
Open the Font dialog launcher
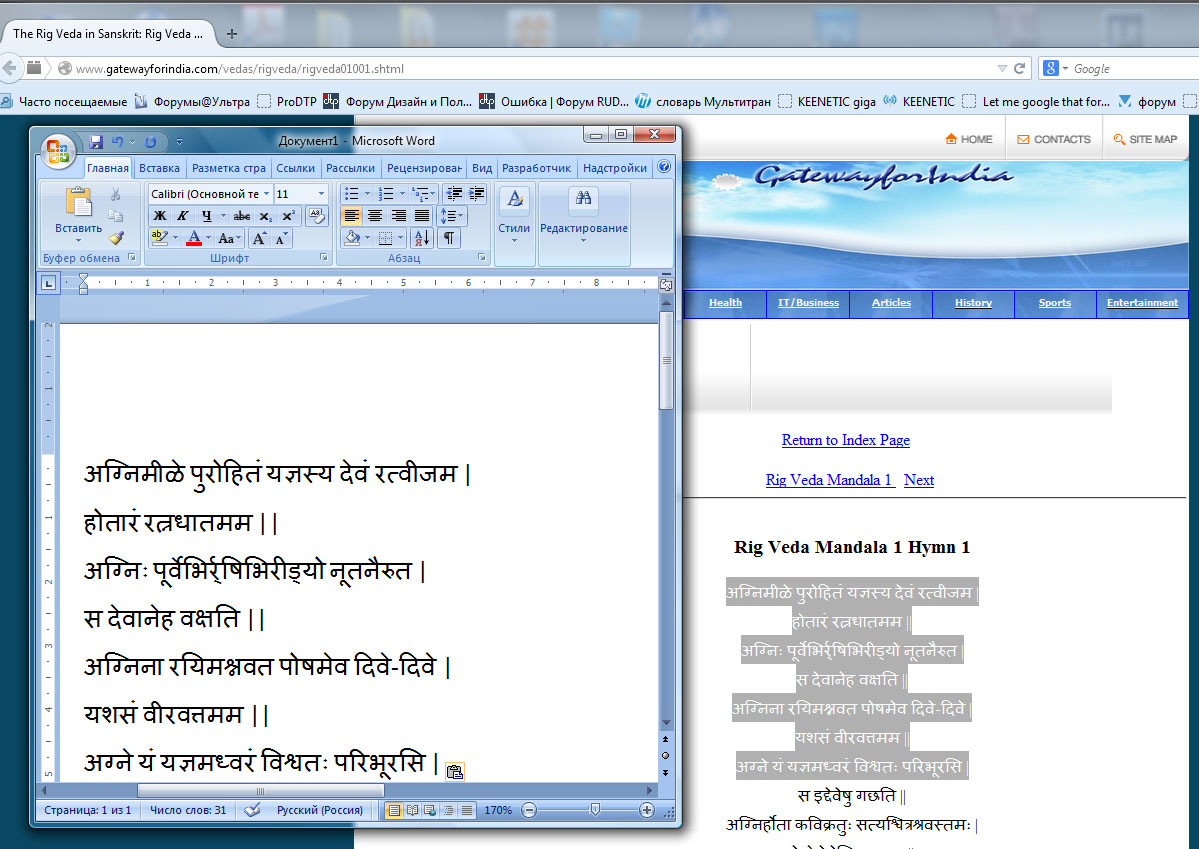click(x=323, y=258)
